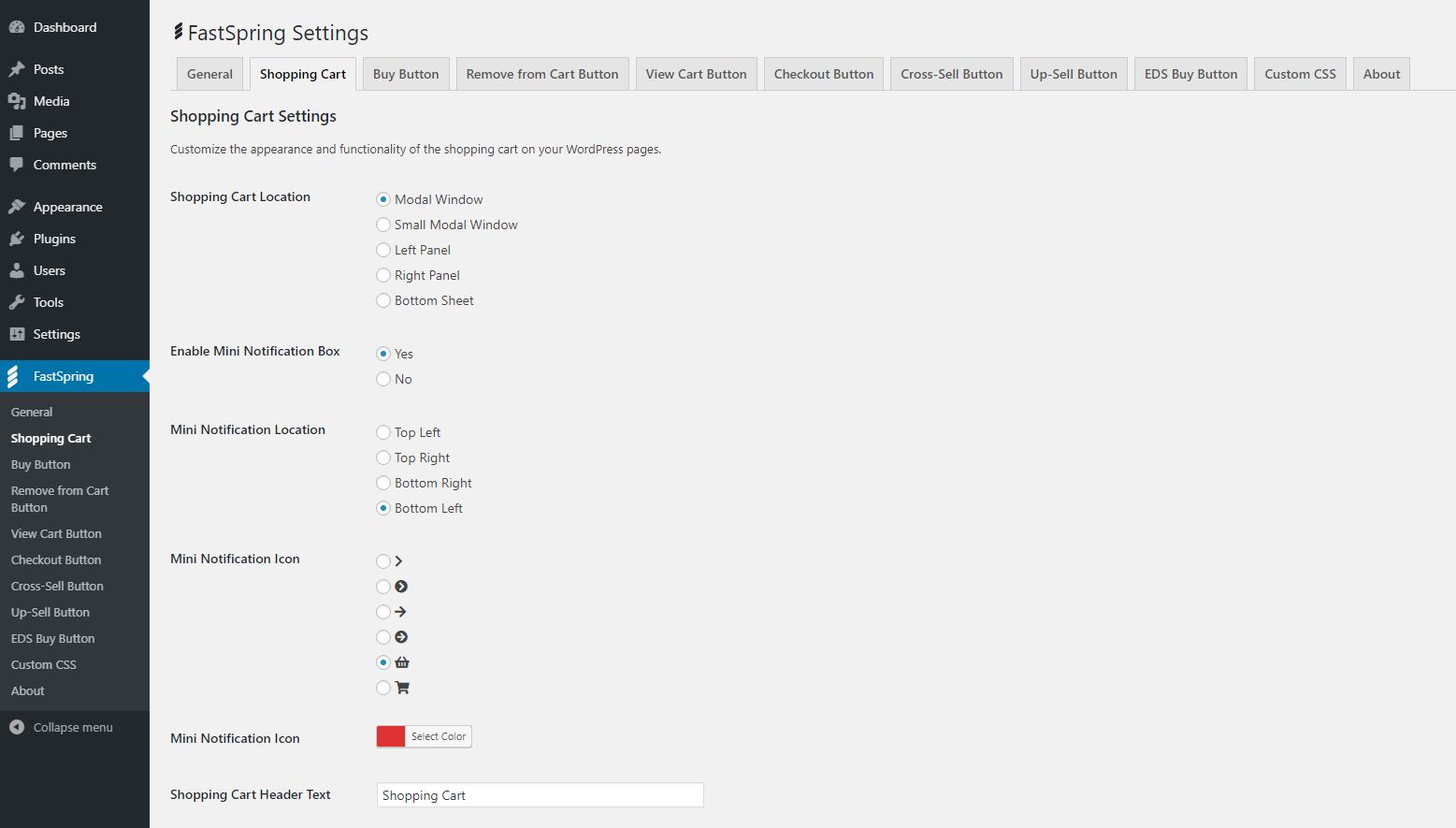1456x828 pixels.
Task: Click the Users person icon
Action: pos(17,270)
